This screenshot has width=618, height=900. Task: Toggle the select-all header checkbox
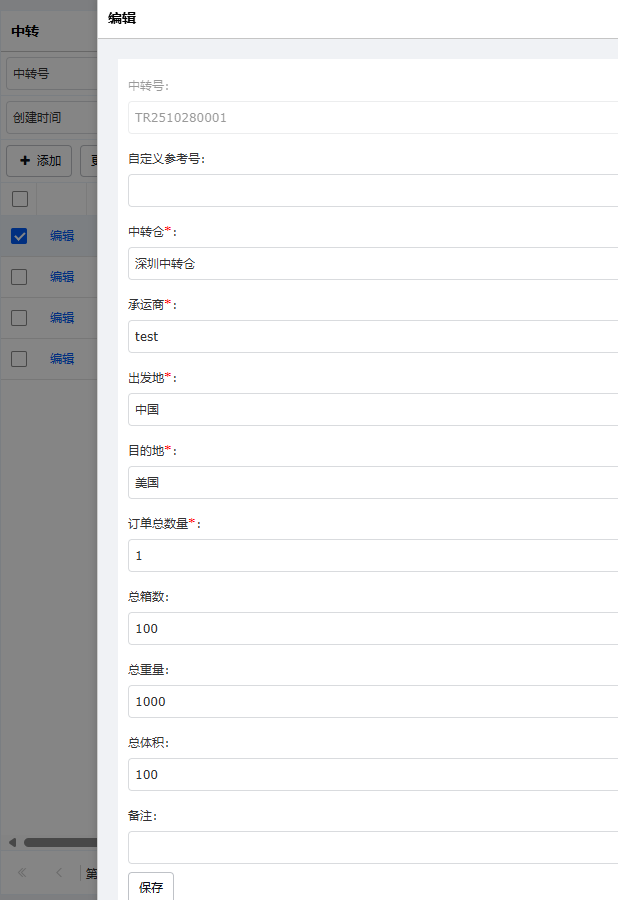(x=19, y=199)
